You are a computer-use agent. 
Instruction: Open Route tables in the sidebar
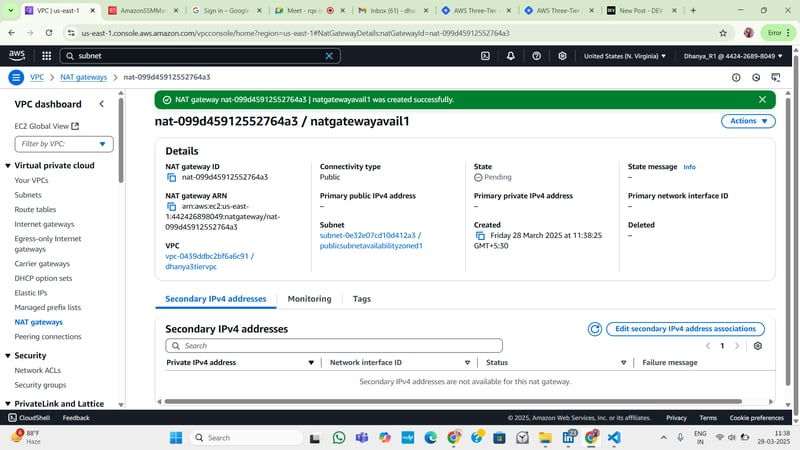click(35, 210)
